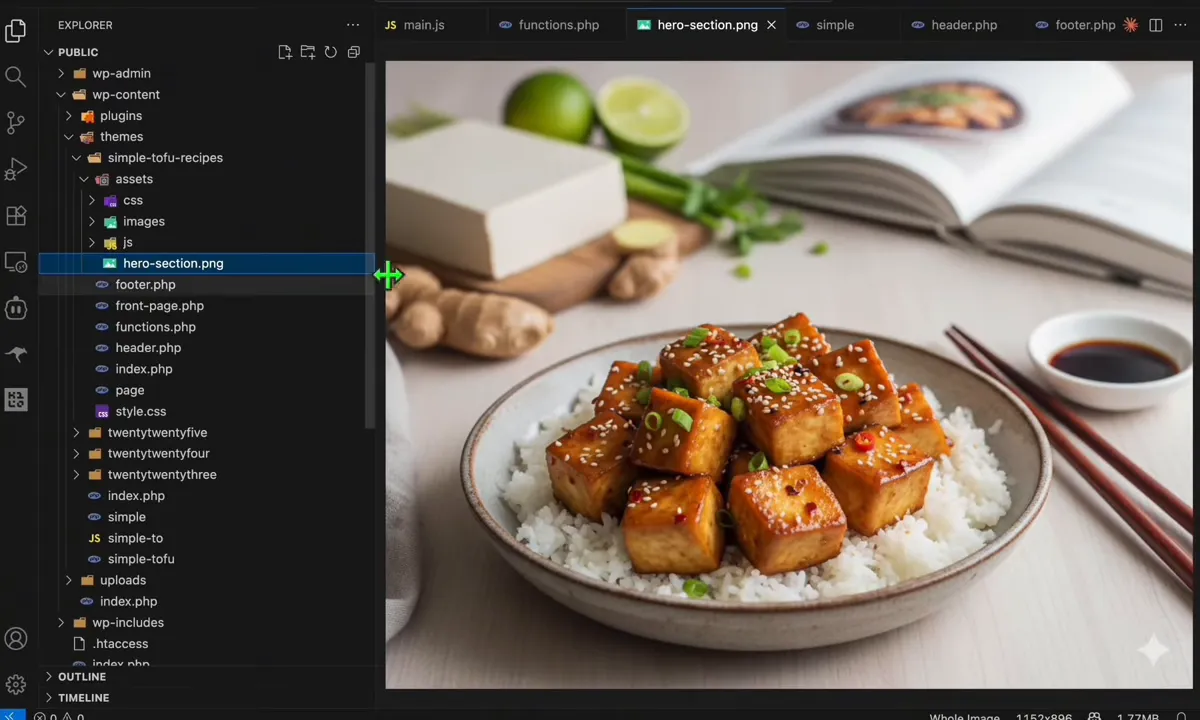Open the Search view in activity bar
1200x720 pixels.
pyautogui.click(x=16, y=77)
